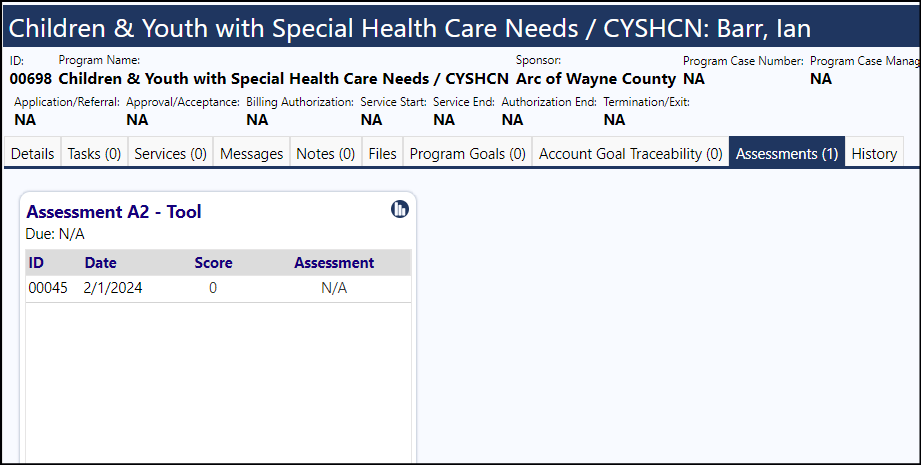The width and height of the screenshot is (921, 465).
Task: Open Account Goal Traceability (0) tab
Action: (630, 154)
